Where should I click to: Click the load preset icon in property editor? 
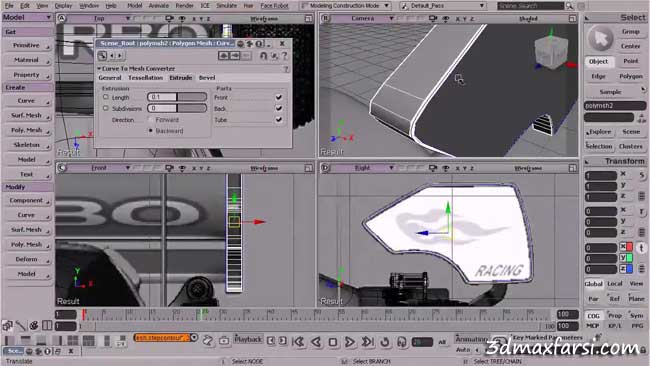[223, 56]
